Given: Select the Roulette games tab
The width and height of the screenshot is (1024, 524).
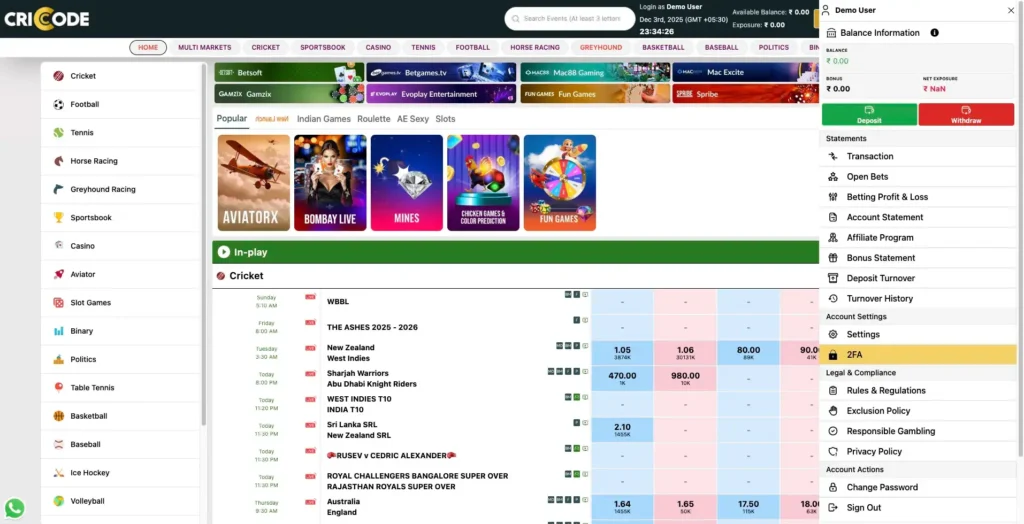Looking at the screenshot, I should [374, 119].
